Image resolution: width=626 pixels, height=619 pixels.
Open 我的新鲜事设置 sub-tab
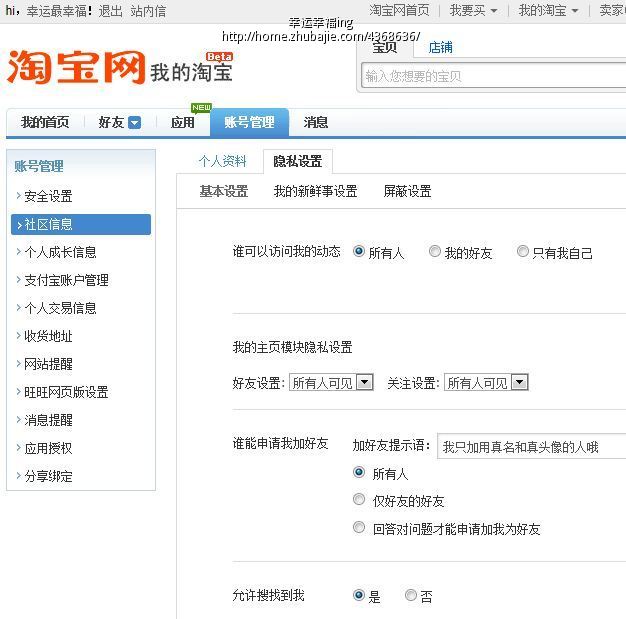[x=315, y=191]
